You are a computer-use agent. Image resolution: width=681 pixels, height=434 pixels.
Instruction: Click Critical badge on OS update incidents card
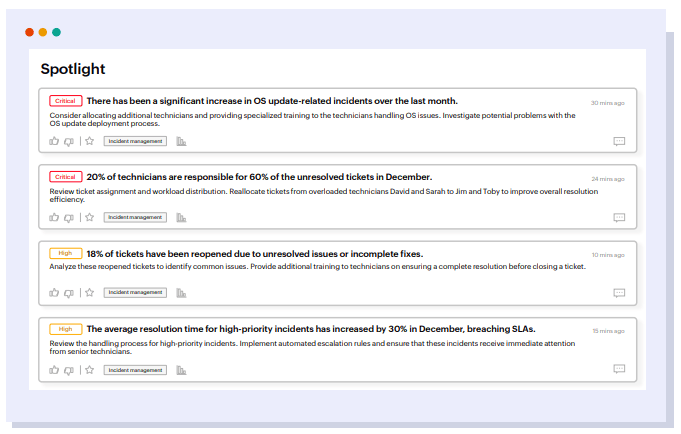point(66,101)
